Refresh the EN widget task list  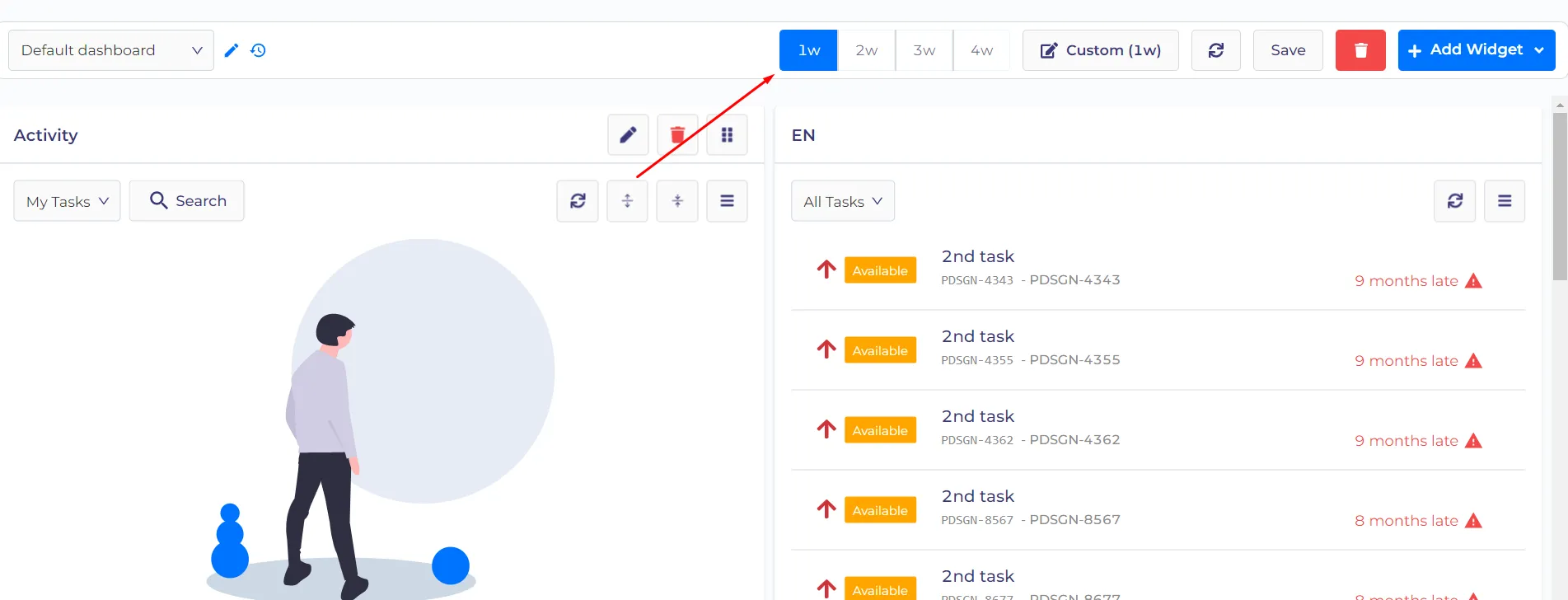pyautogui.click(x=1455, y=201)
